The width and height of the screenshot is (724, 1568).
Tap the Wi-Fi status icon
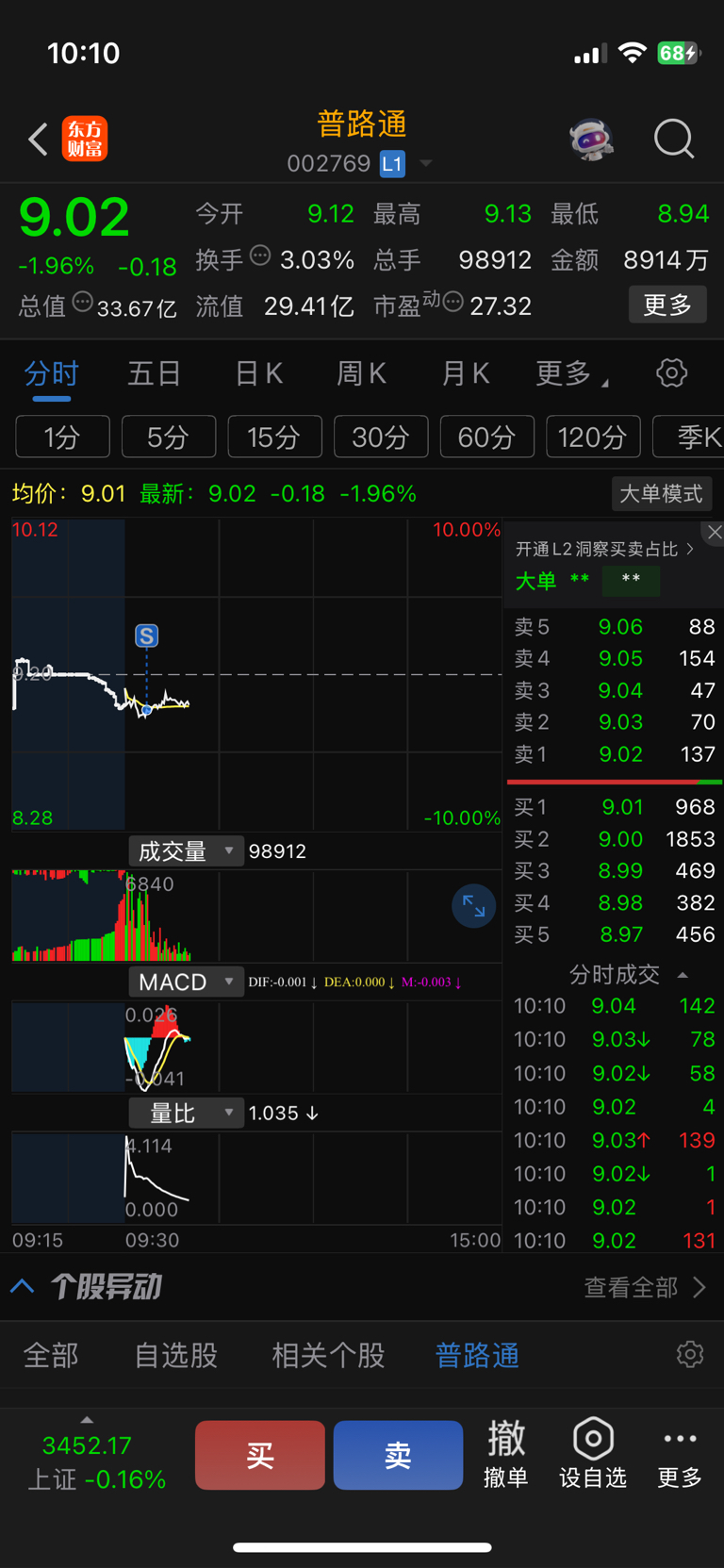click(632, 53)
